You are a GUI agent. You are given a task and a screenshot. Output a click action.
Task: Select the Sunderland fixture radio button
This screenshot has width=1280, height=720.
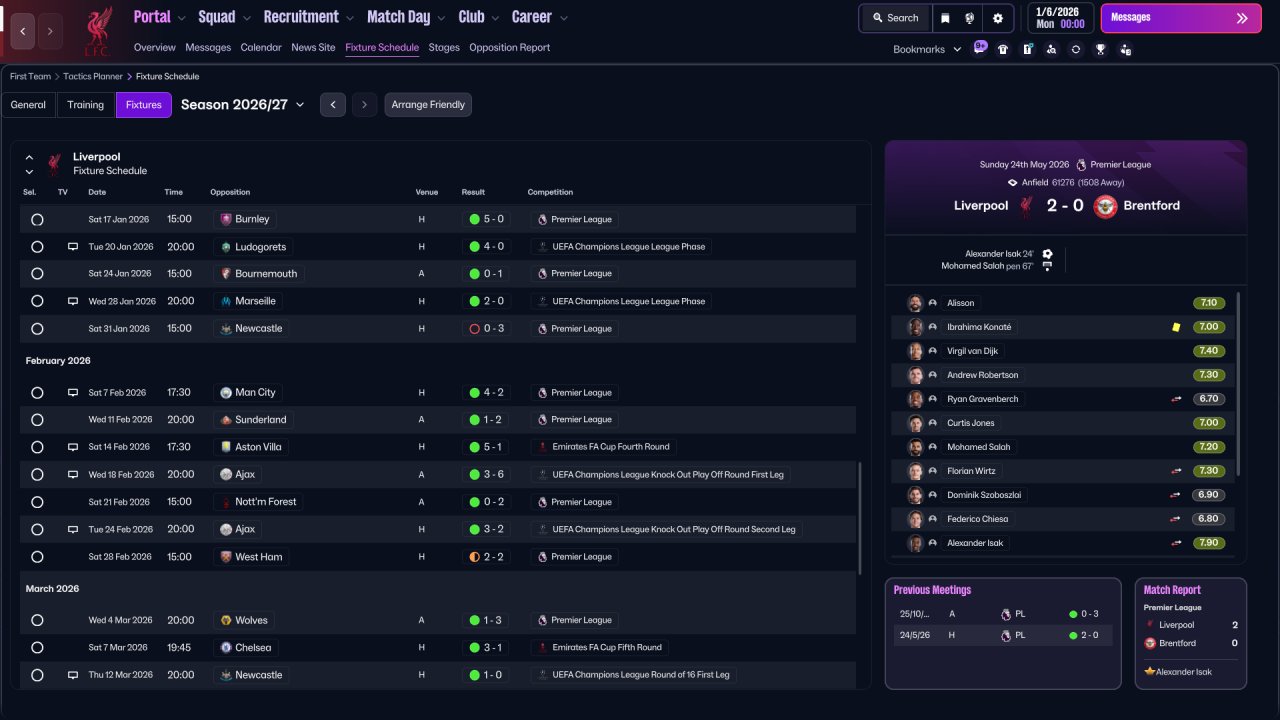tap(37, 420)
